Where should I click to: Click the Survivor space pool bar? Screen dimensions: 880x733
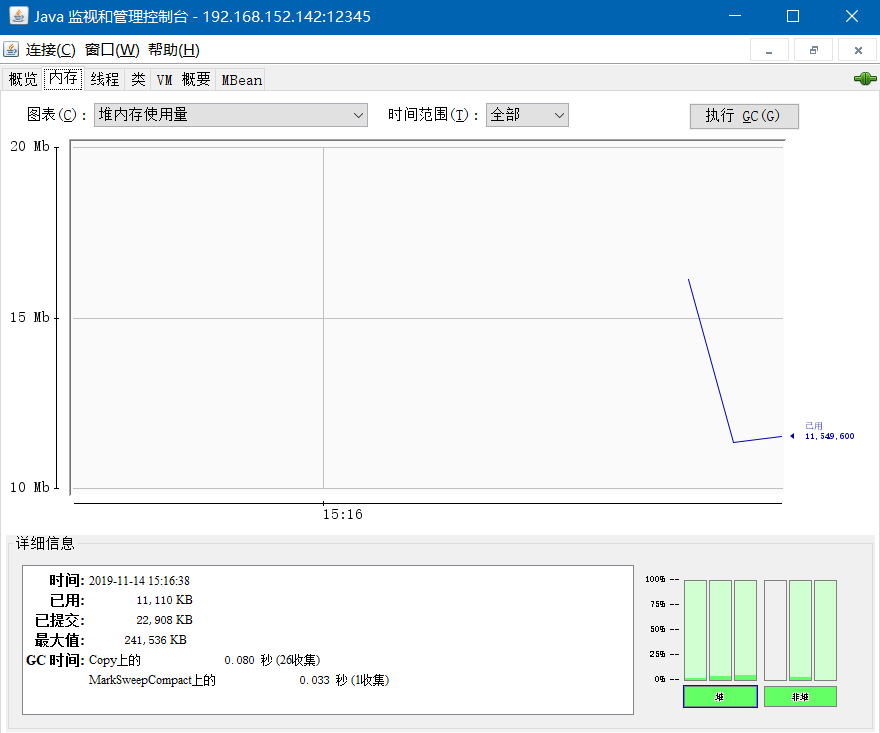(x=720, y=630)
